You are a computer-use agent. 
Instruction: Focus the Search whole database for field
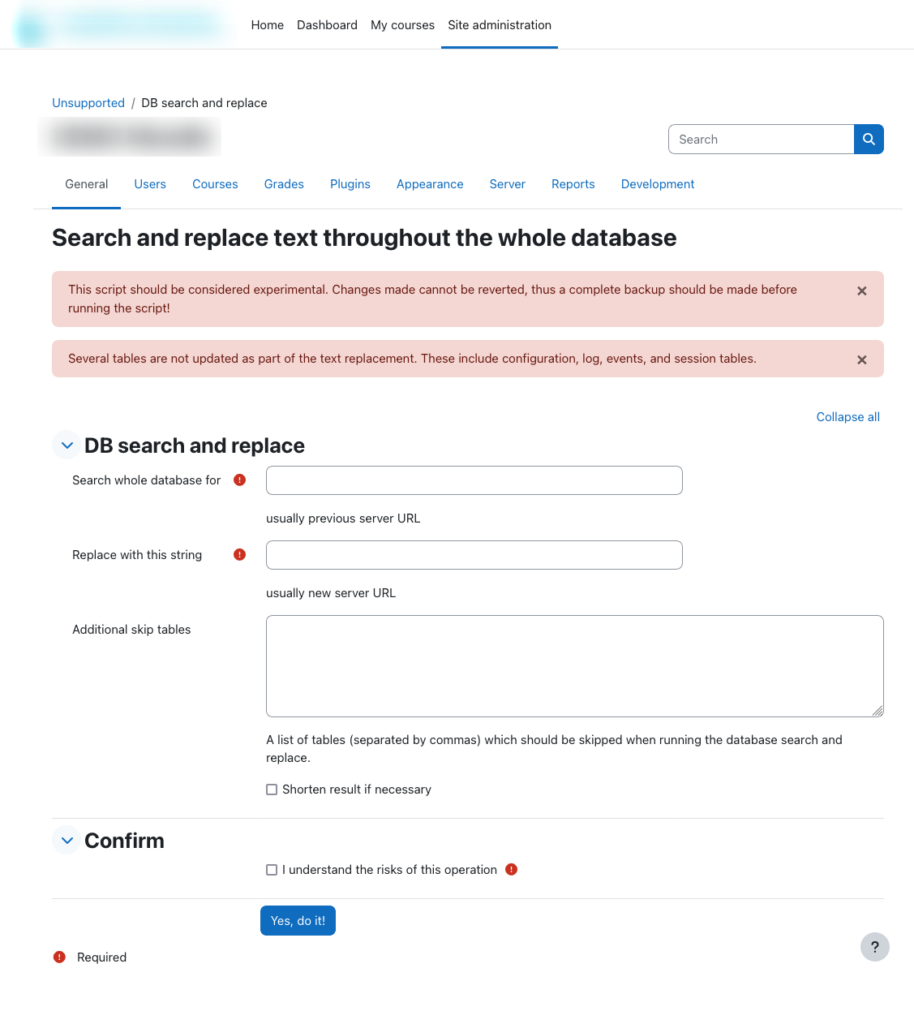pos(474,480)
